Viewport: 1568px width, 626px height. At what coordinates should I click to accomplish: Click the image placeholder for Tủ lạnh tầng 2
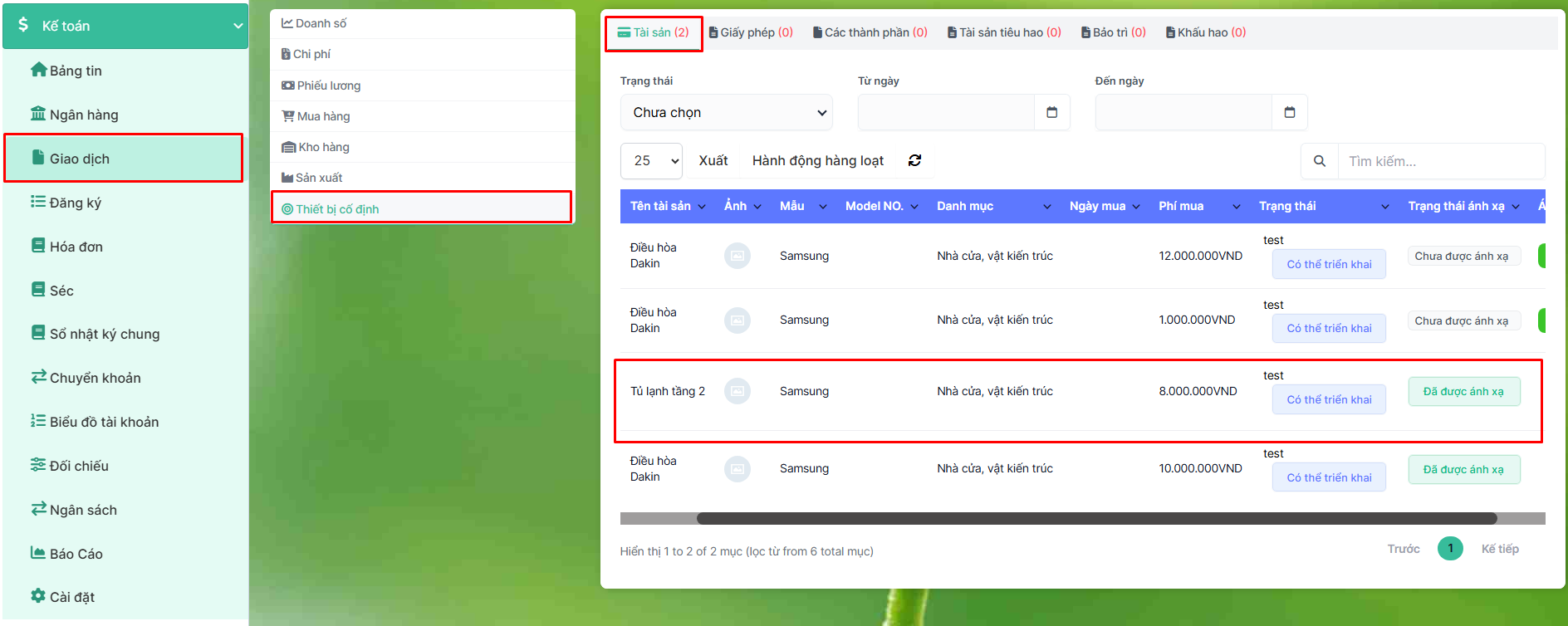[x=737, y=391]
